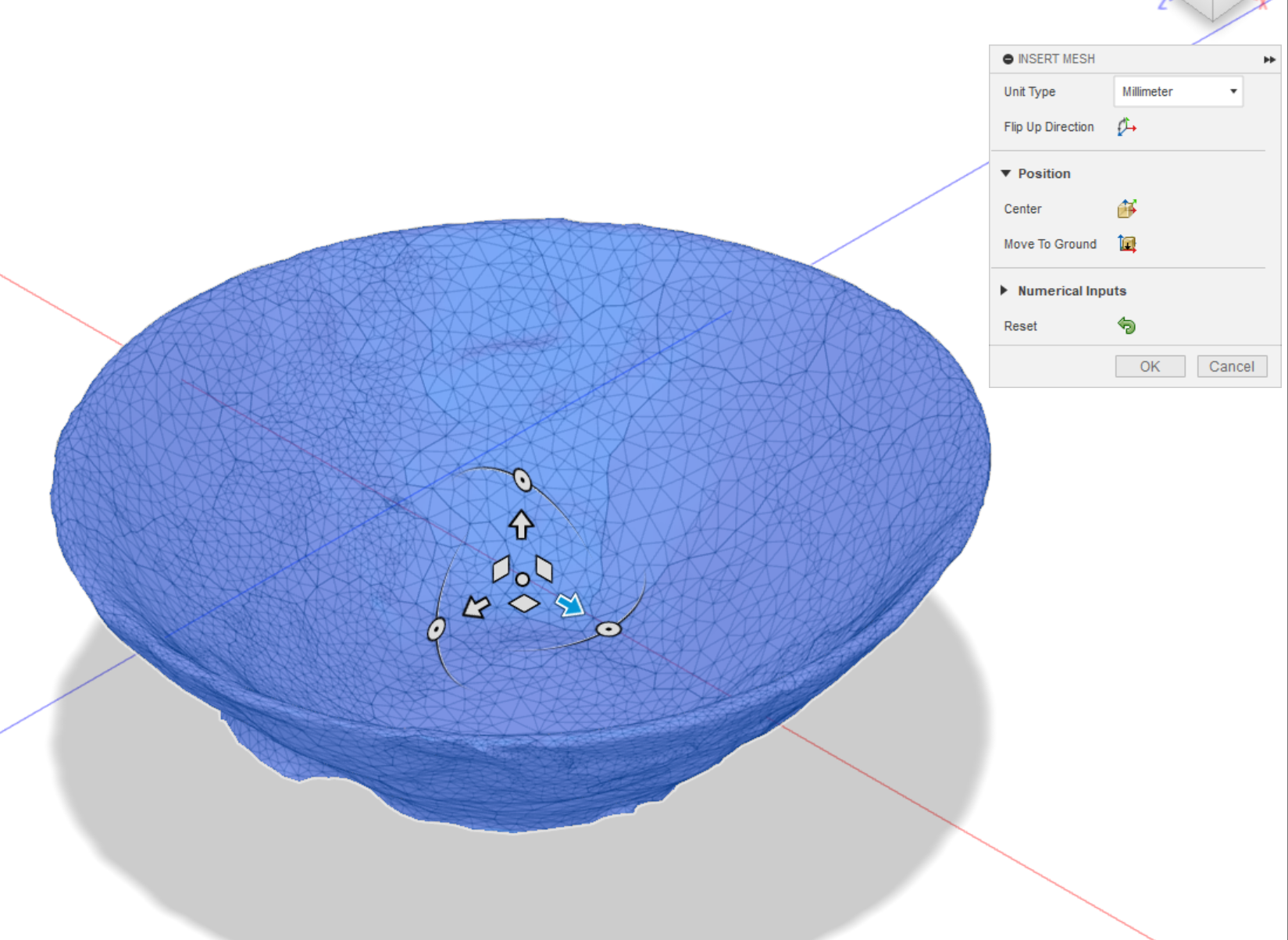Reset the mesh placement using the green reset icon
The width and height of the screenshot is (1288, 940).
pyautogui.click(x=1127, y=326)
